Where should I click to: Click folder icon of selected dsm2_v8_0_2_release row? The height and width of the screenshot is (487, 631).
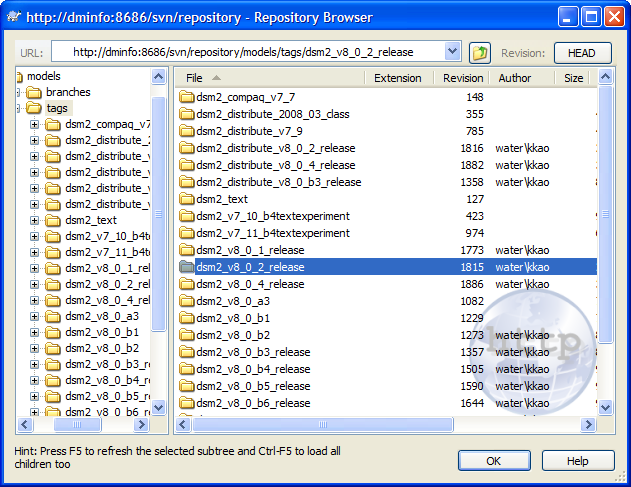pyautogui.click(x=187, y=267)
